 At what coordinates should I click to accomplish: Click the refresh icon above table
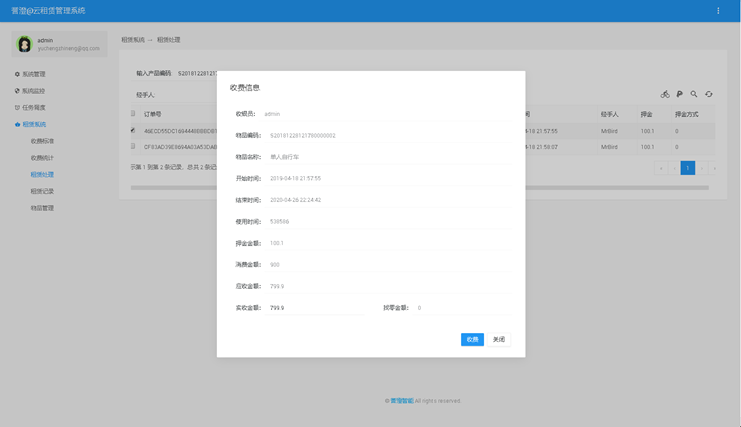(709, 94)
